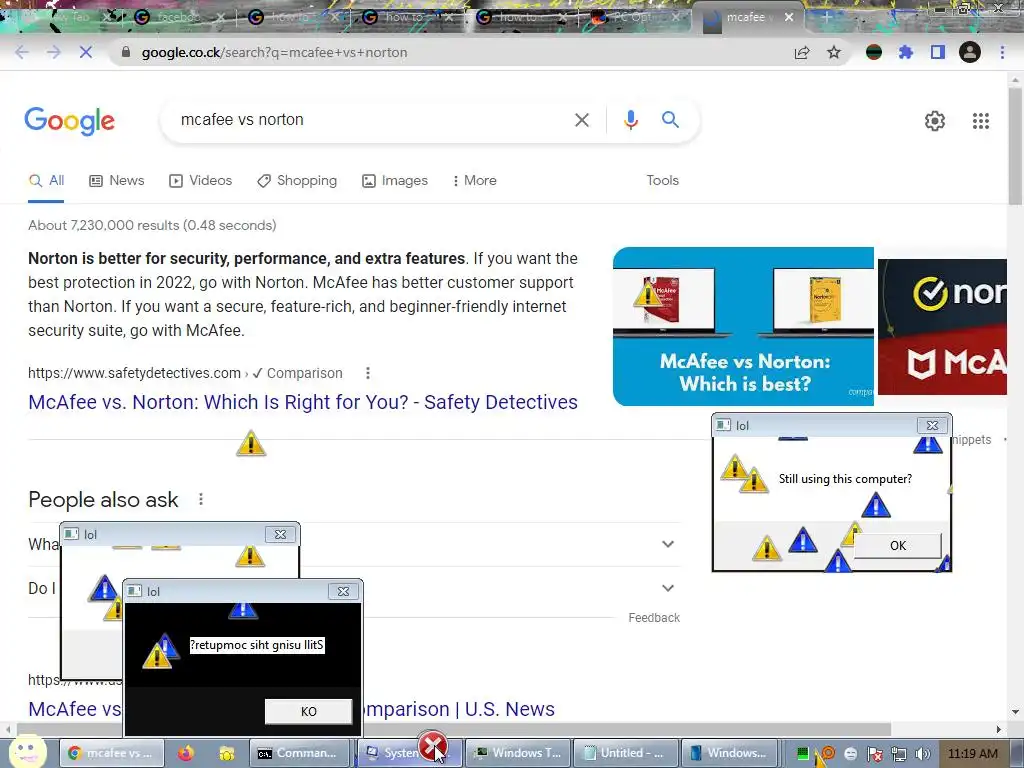The height and width of the screenshot is (768, 1024).
Task: Submit search with magnifier icon
Action: click(x=670, y=120)
